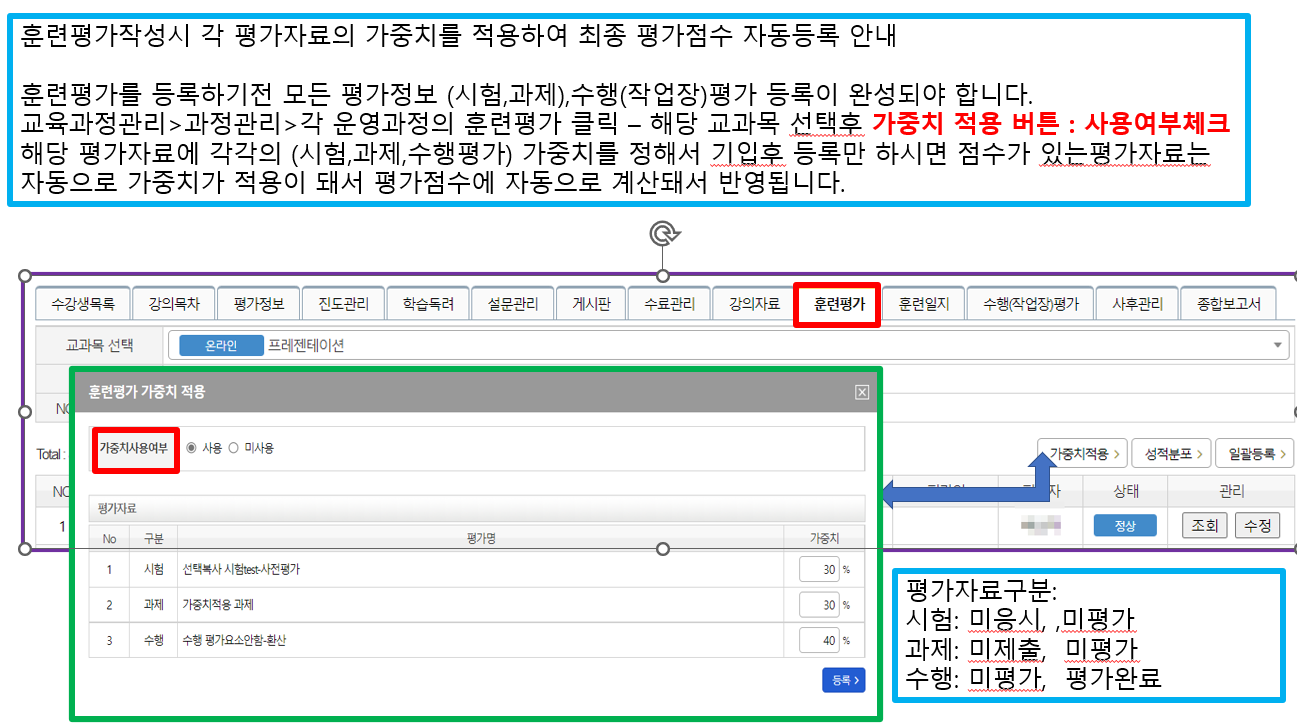This screenshot has width=1297, height=724.
Task: Close the 훈련평가 가중치 적용 dialog
Action: coord(861,392)
